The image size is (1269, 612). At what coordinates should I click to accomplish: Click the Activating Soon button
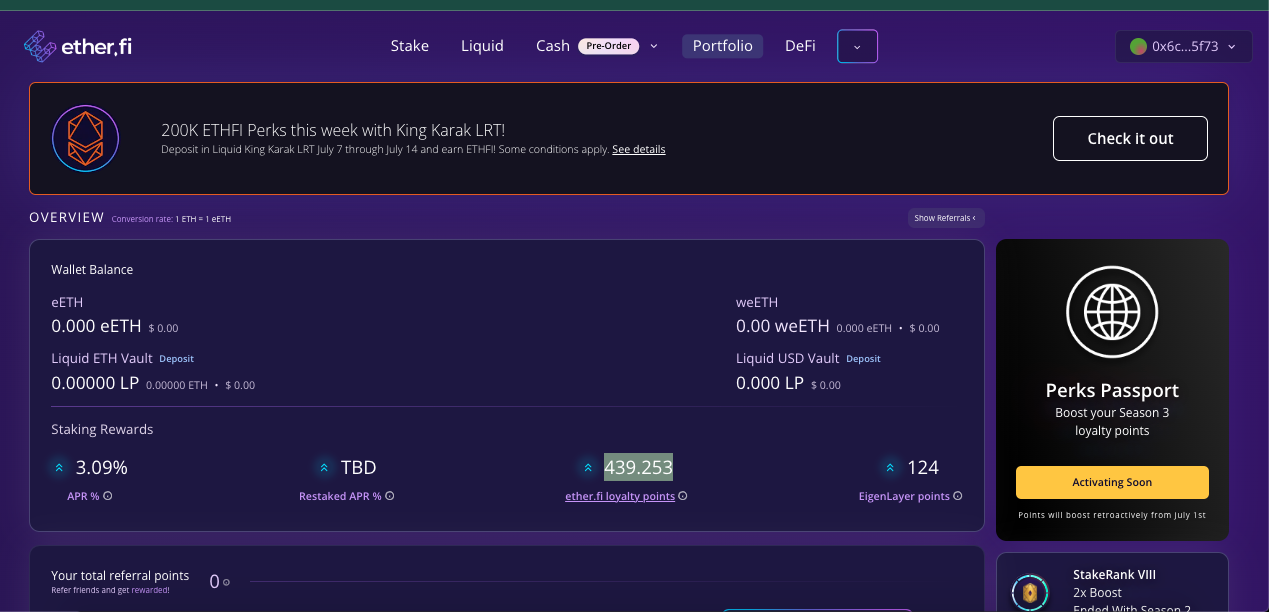1112,482
